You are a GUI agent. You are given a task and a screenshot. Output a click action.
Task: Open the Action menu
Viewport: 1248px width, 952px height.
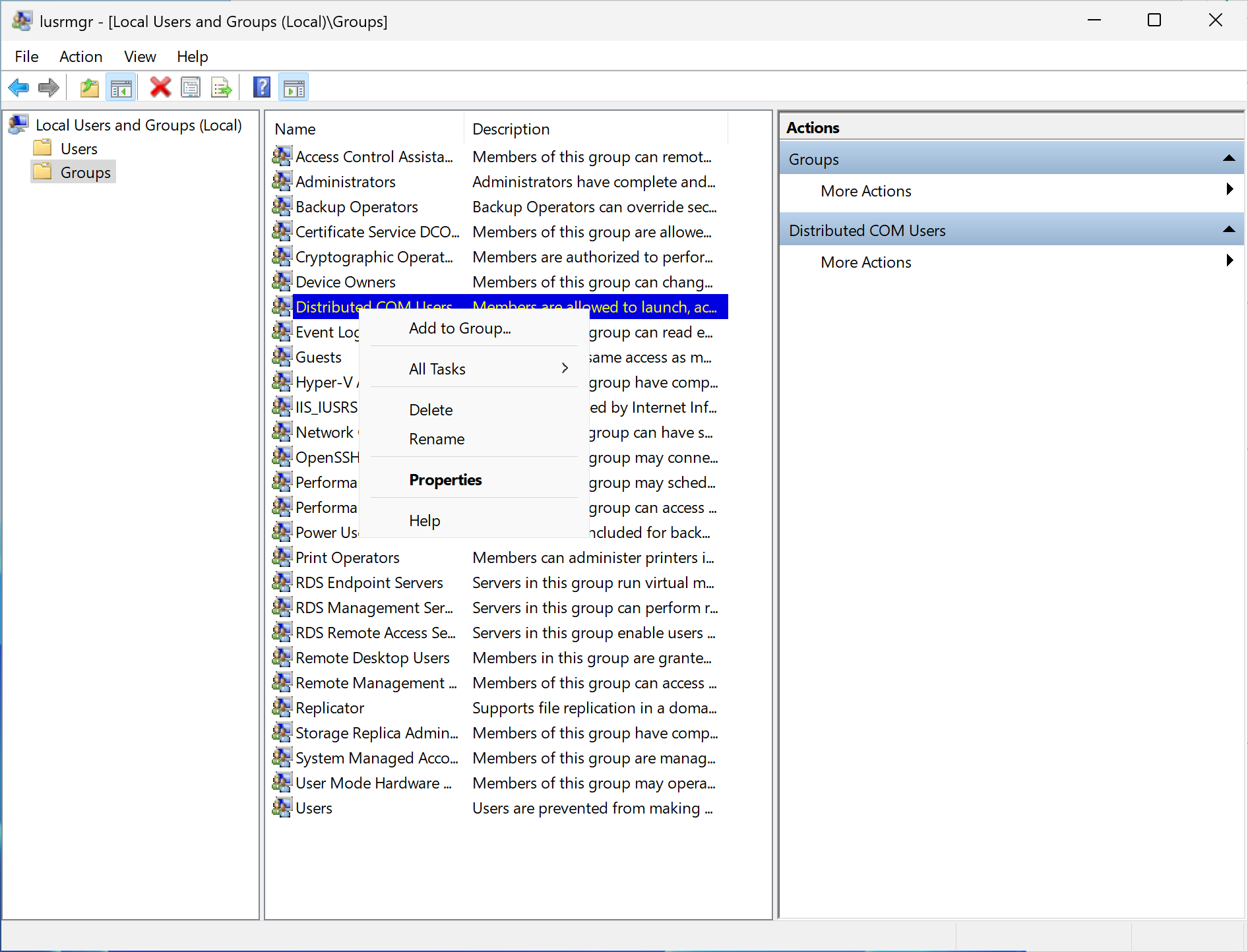click(x=80, y=57)
